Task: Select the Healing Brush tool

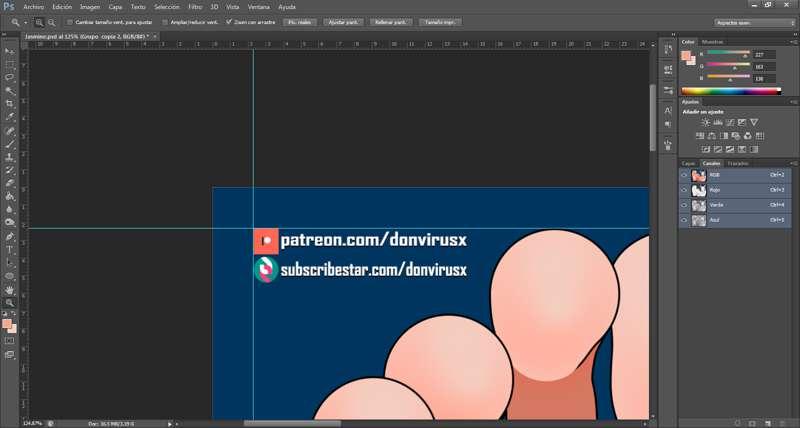Action: (10, 131)
